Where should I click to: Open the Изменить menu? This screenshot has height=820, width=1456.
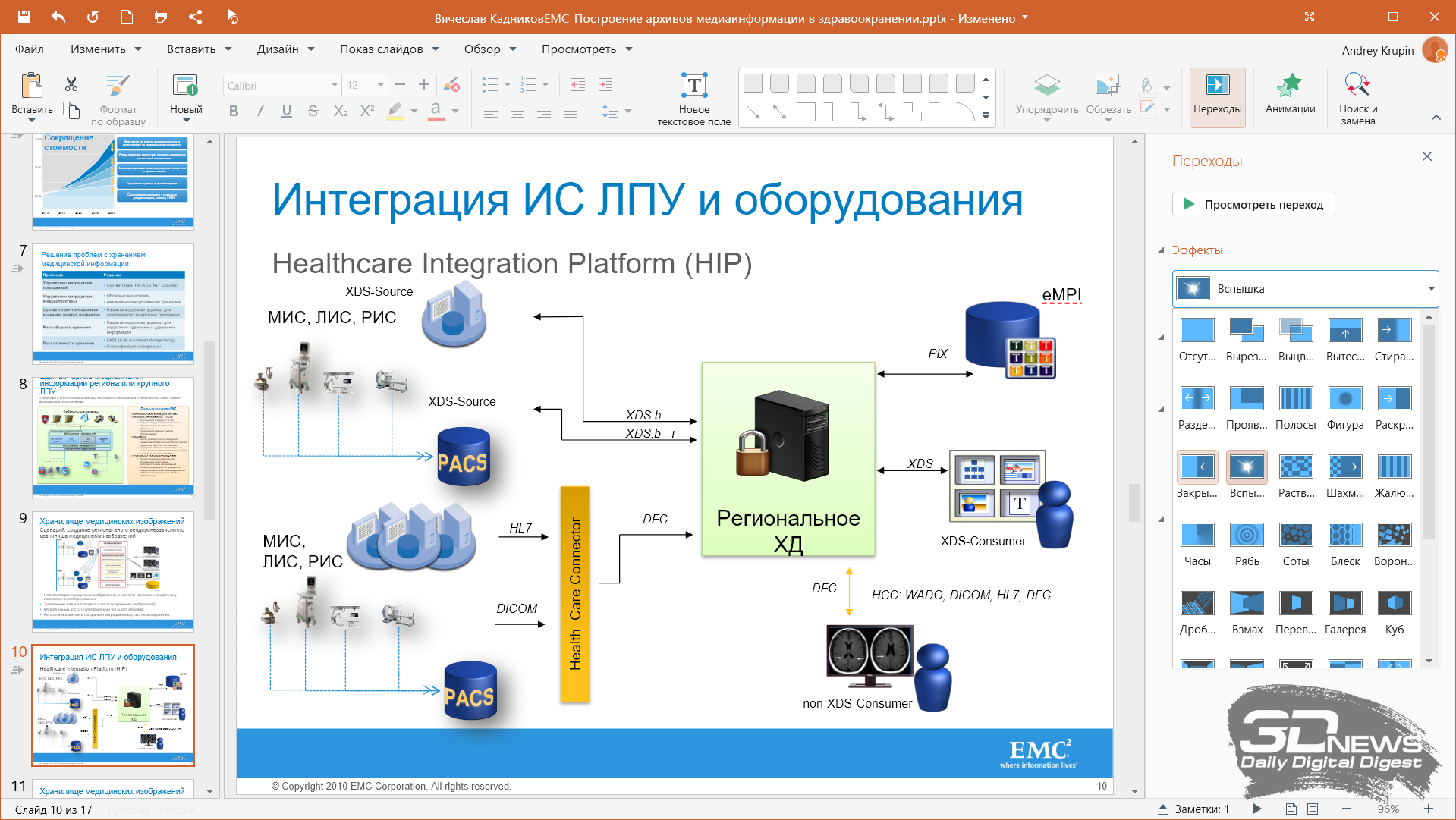106,49
